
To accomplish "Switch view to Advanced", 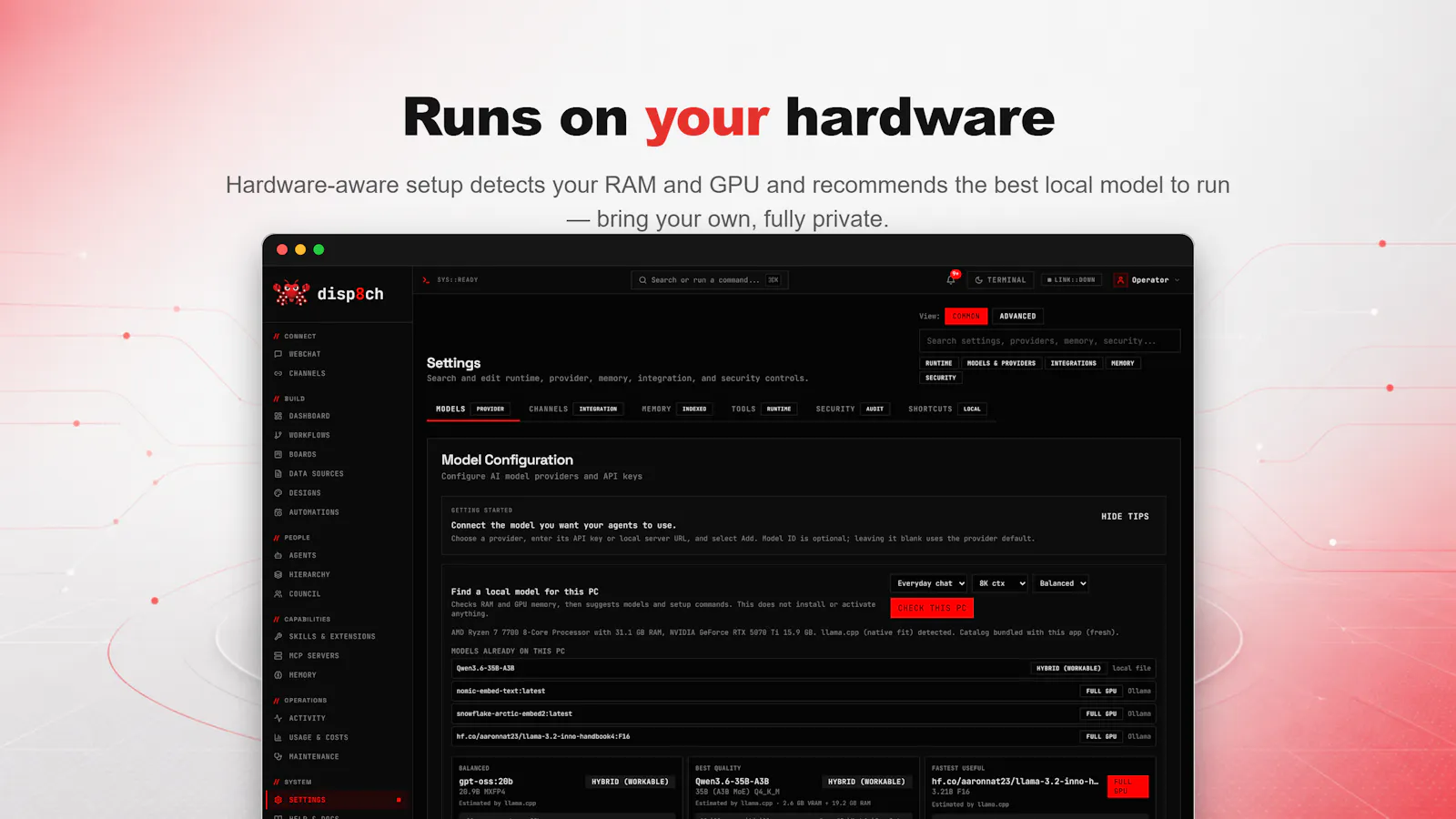I will [1017, 317].
